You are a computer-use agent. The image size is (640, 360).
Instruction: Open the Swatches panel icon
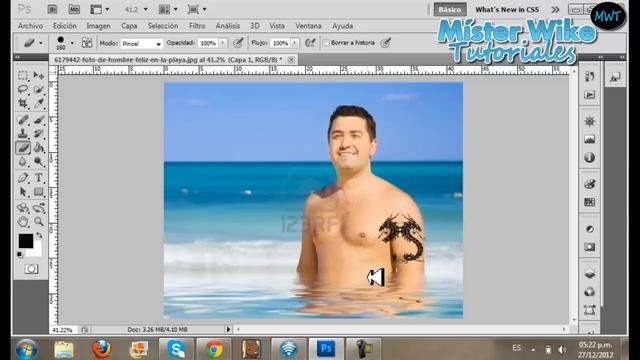(x=589, y=202)
